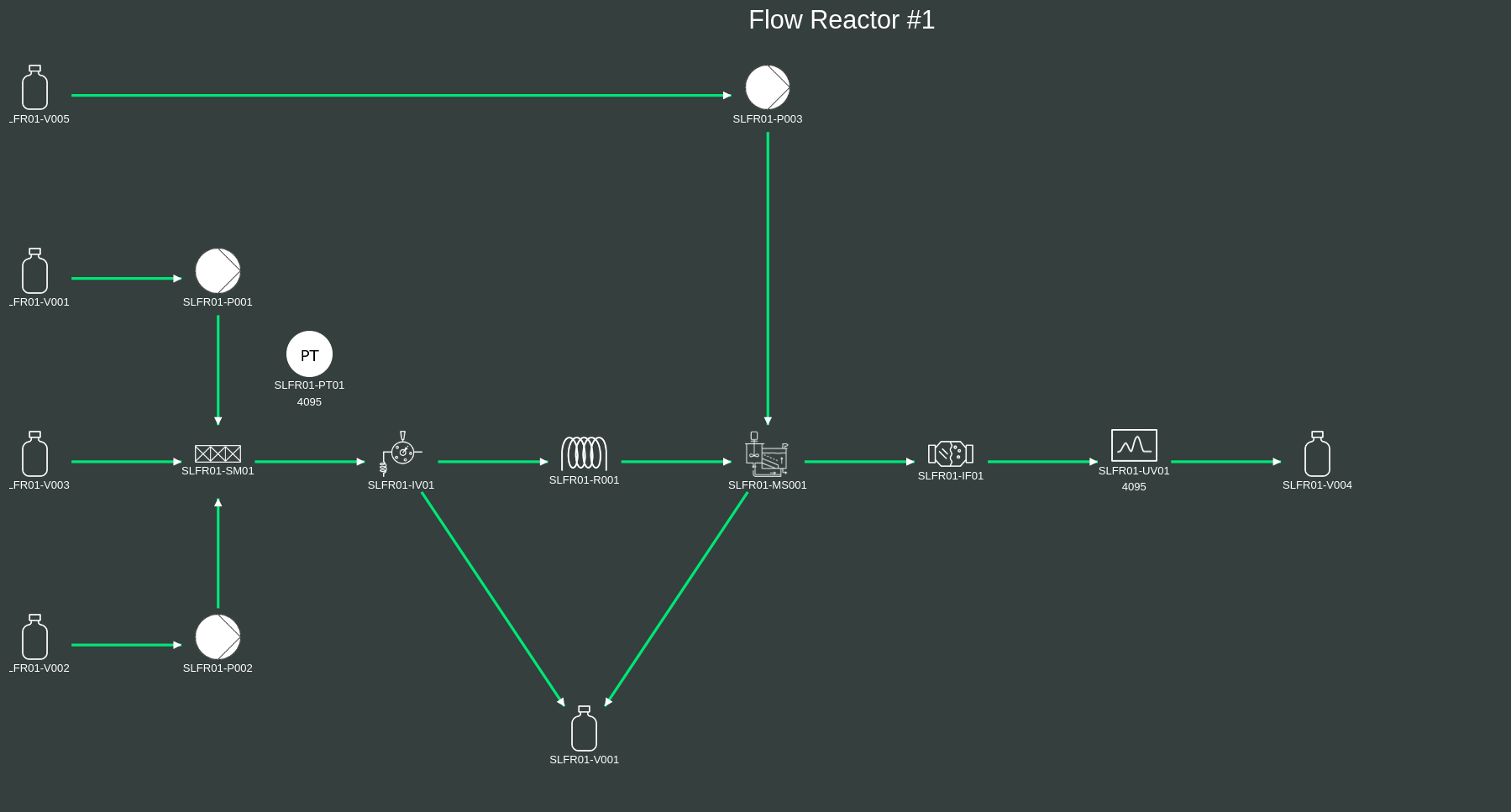
Task: Click the FR01-V002 label text
Action: (39, 668)
